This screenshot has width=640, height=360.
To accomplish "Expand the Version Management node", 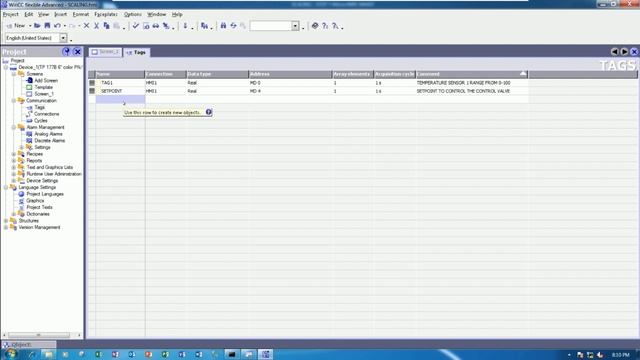I will pyautogui.click(x=6, y=227).
